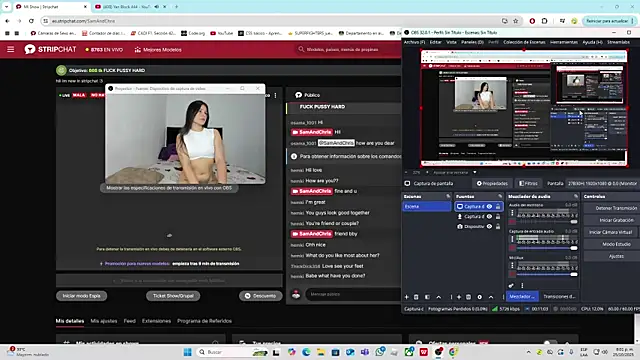Mute the YouTube tab using the speaker icon

(157, 7)
